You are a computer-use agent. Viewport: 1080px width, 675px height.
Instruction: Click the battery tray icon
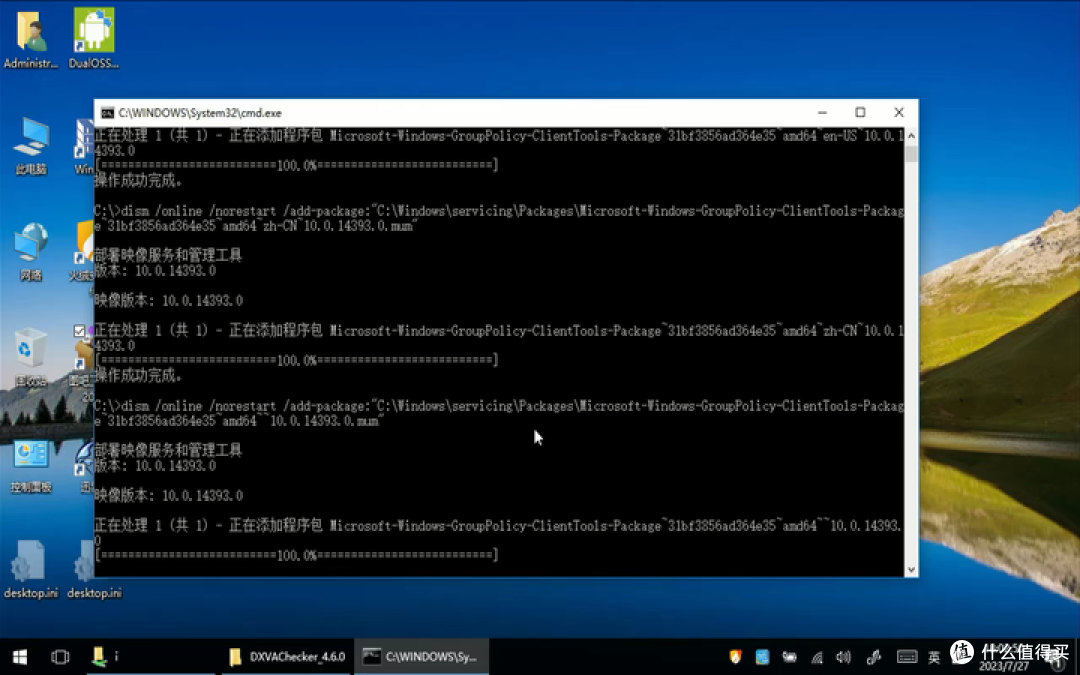click(789, 657)
